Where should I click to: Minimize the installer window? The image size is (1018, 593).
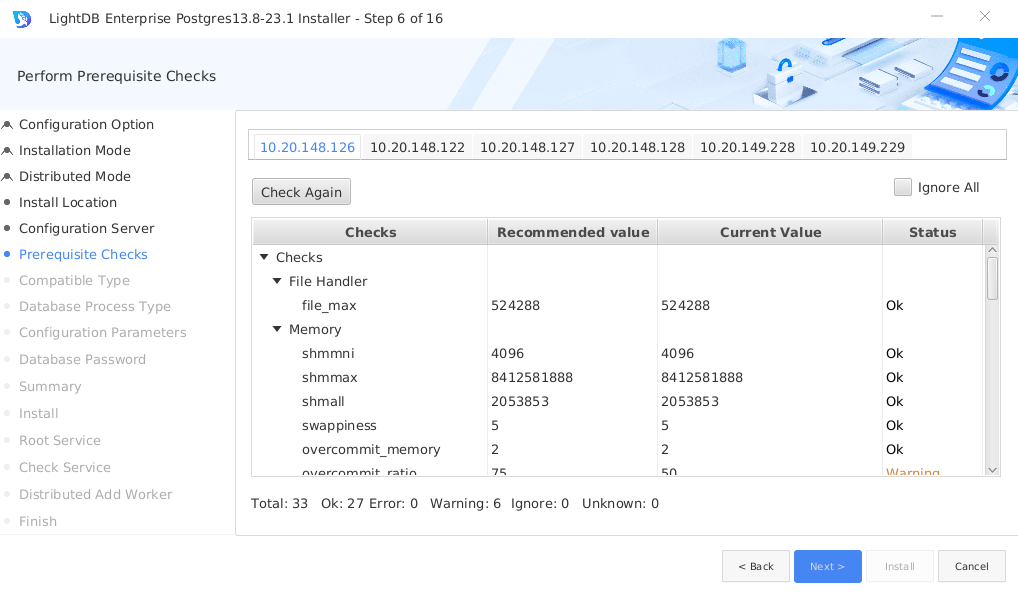pos(937,16)
